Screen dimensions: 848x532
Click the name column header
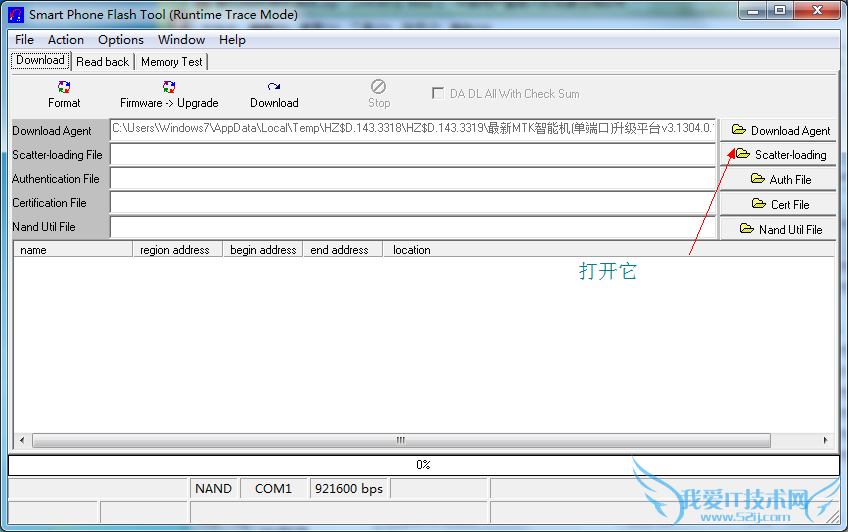tap(73, 250)
